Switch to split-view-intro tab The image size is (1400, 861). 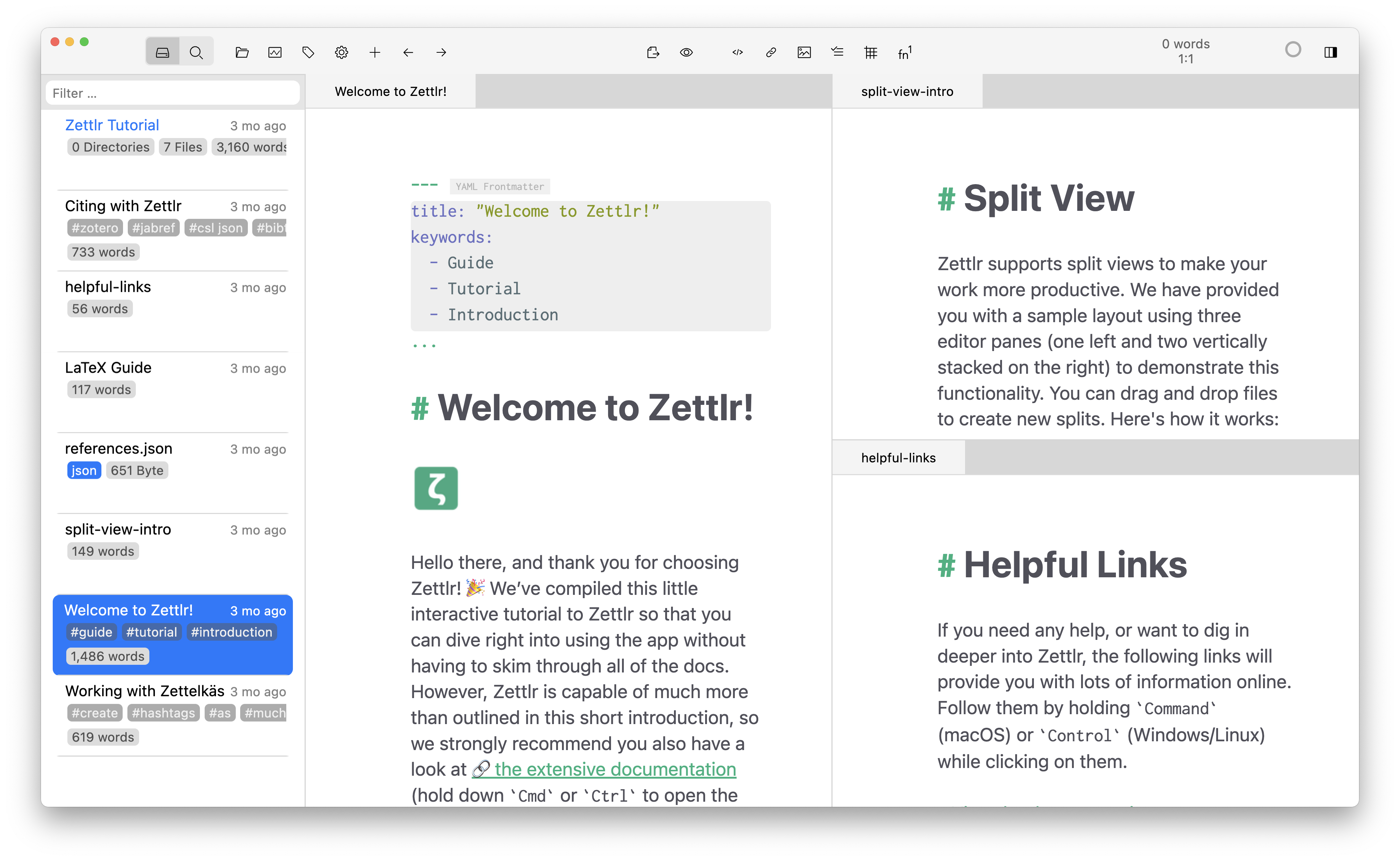click(907, 91)
